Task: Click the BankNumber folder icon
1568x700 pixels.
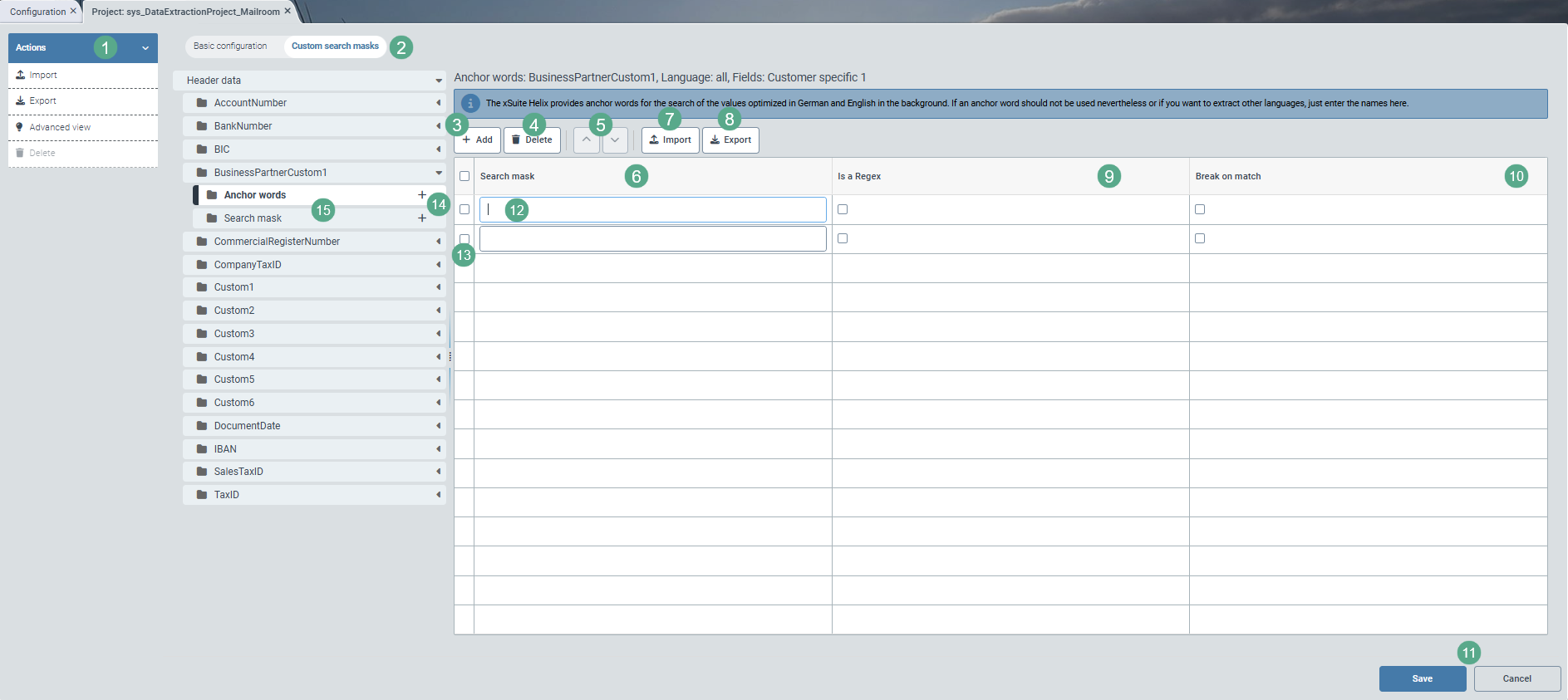Action: [x=202, y=126]
